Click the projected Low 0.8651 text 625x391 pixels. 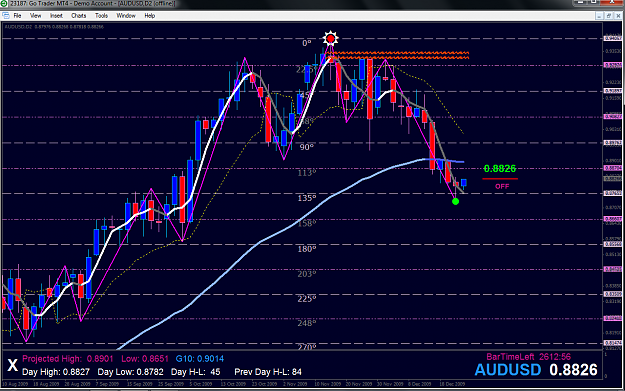145,359
